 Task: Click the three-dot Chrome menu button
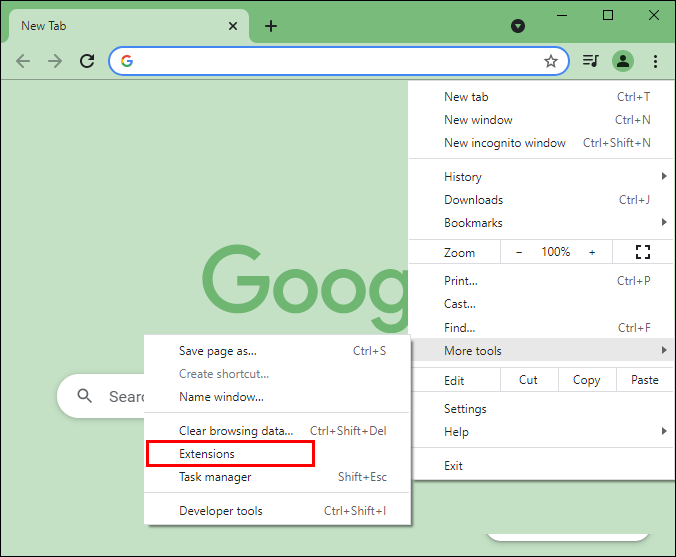click(655, 61)
